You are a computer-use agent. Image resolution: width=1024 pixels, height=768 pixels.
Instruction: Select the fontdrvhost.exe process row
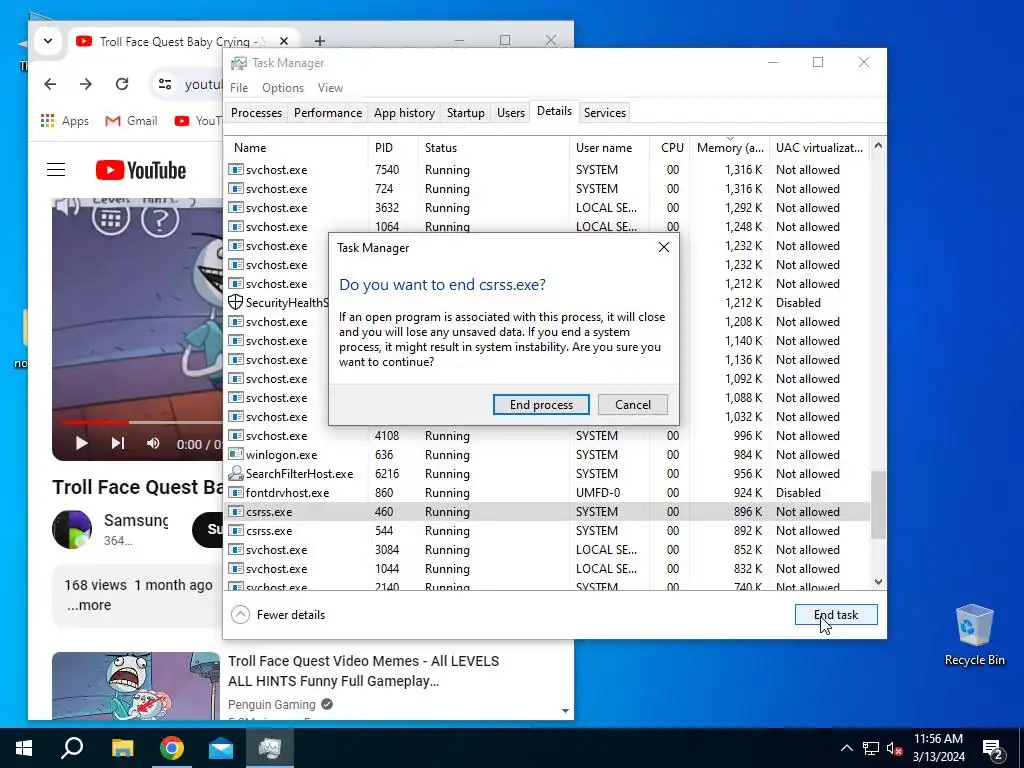point(547,492)
